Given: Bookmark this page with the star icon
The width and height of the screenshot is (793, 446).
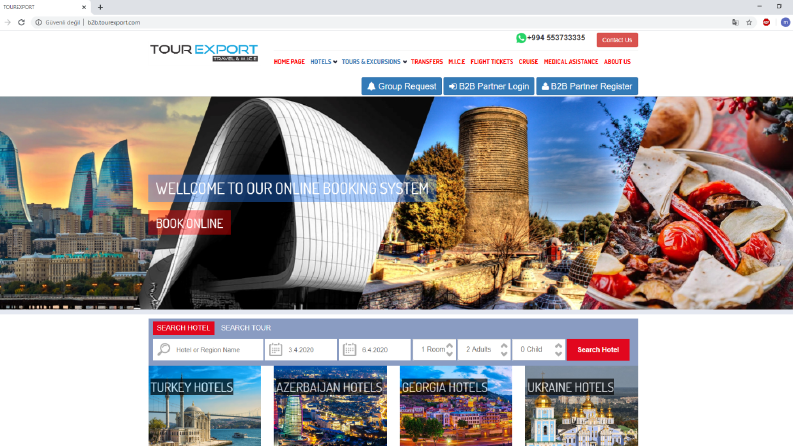Looking at the screenshot, I should pyautogui.click(x=749, y=22).
